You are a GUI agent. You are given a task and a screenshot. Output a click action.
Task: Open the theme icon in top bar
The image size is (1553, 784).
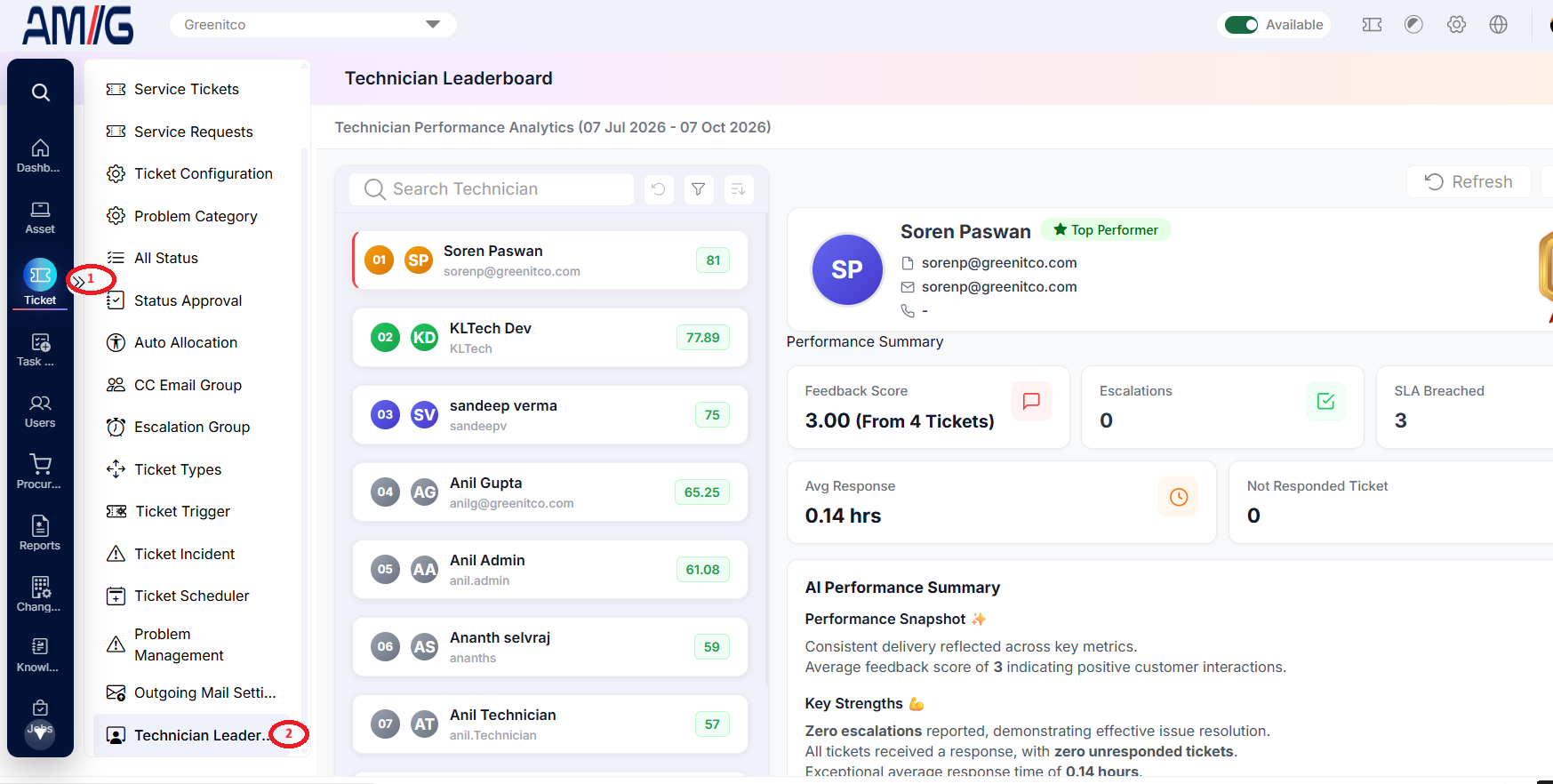point(1413,25)
